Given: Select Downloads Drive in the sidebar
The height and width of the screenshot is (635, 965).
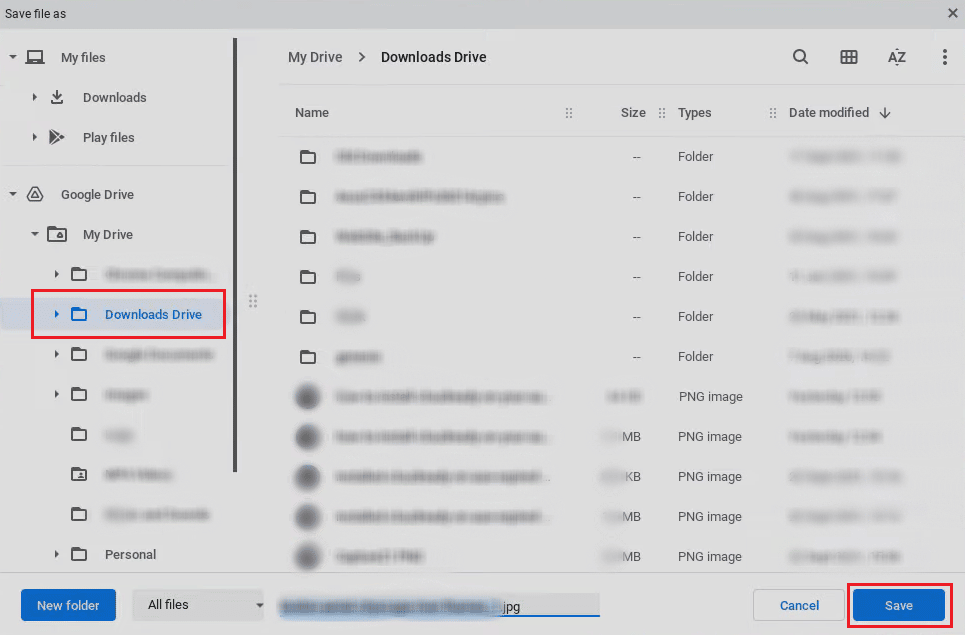Looking at the screenshot, I should (x=153, y=314).
